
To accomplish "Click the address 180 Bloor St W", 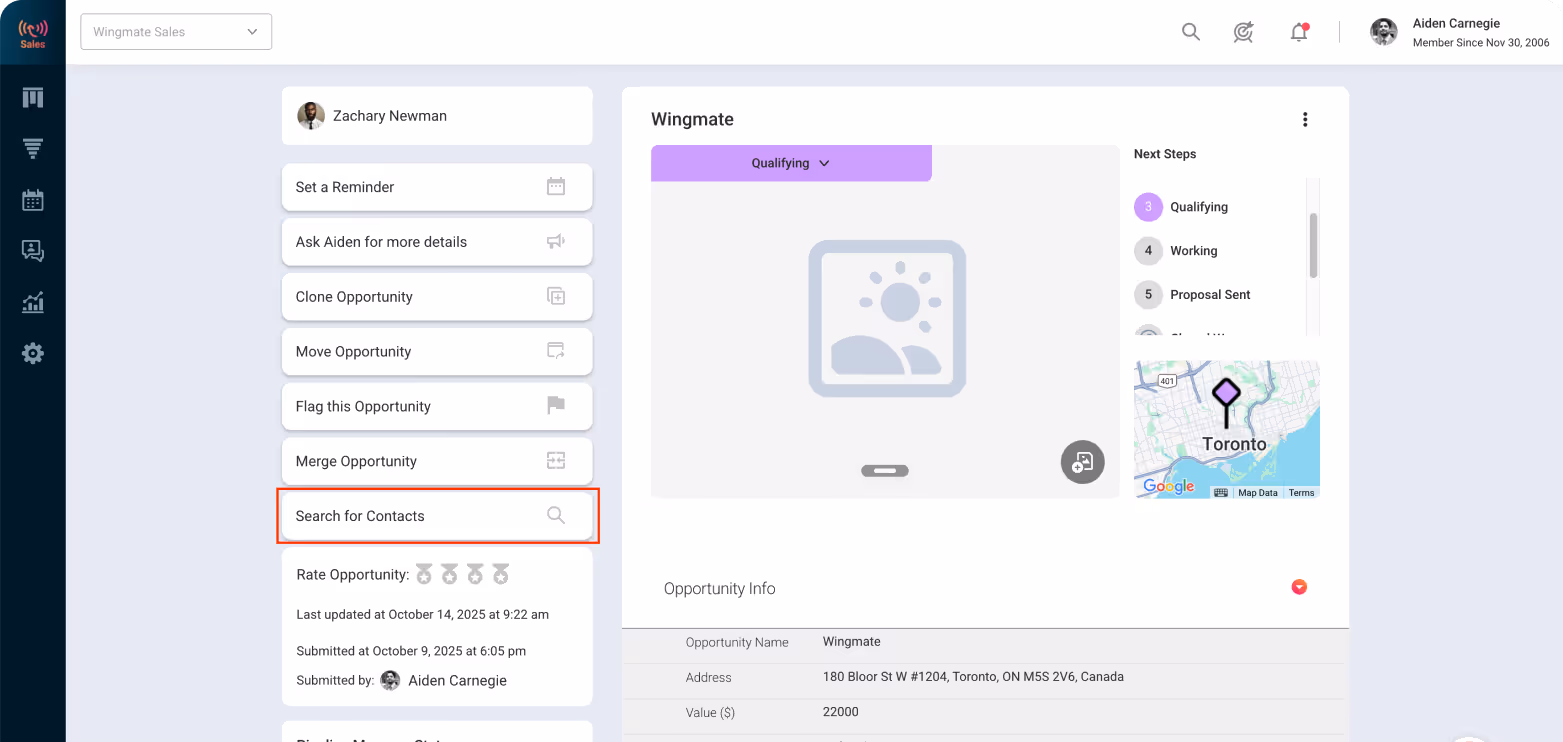I will click(x=973, y=677).
